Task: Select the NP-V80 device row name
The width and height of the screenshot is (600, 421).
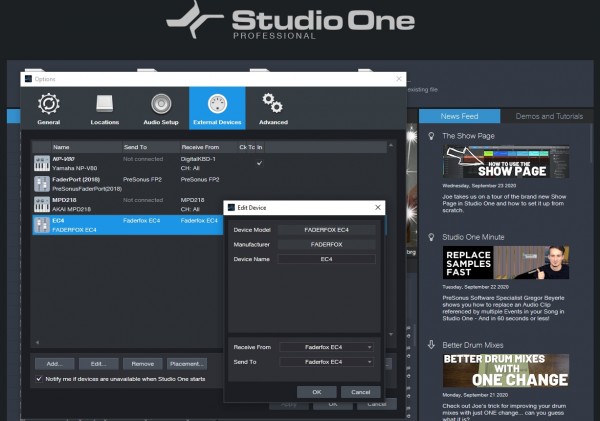Action: 64,159
